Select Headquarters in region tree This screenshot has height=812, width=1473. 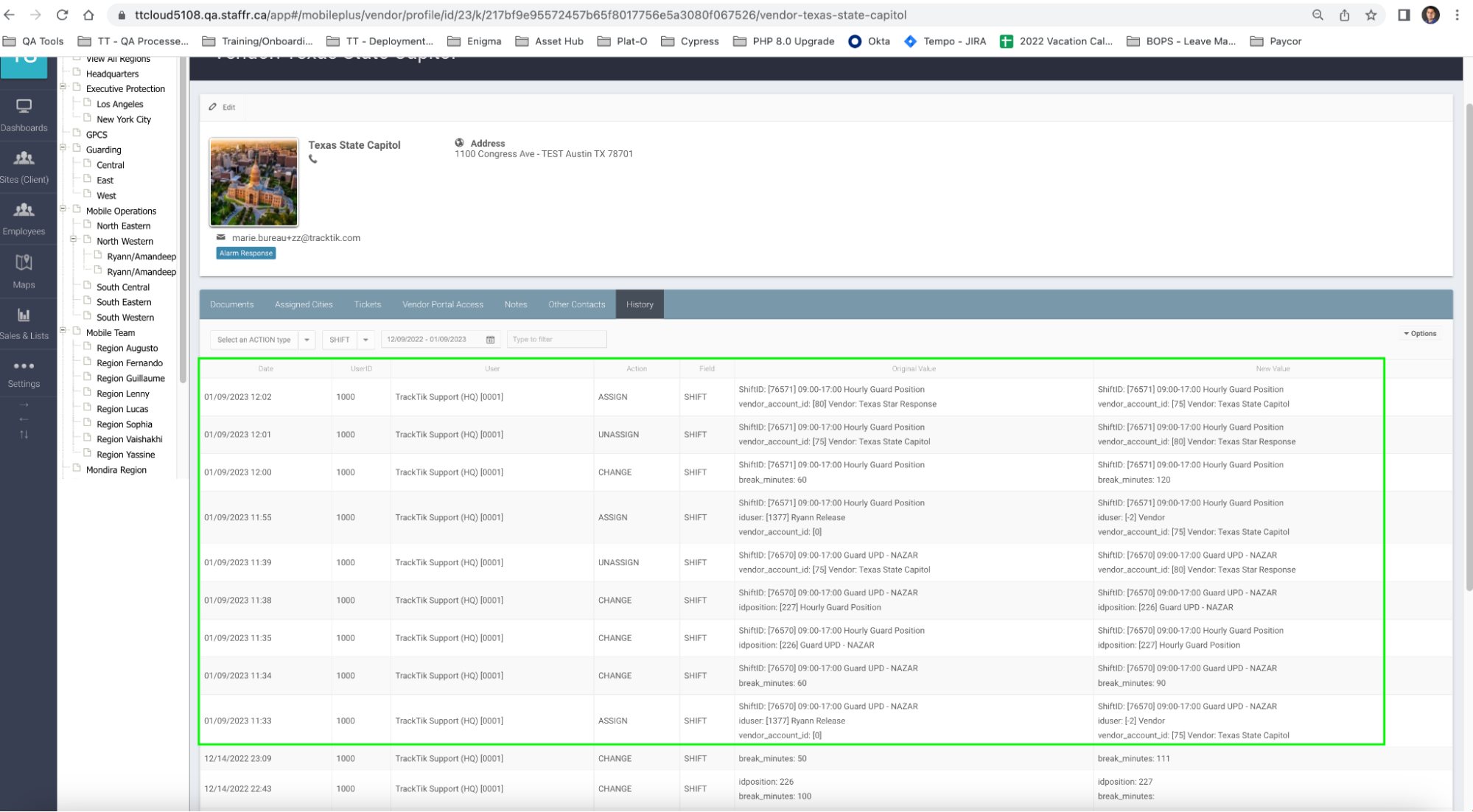tap(112, 74)
